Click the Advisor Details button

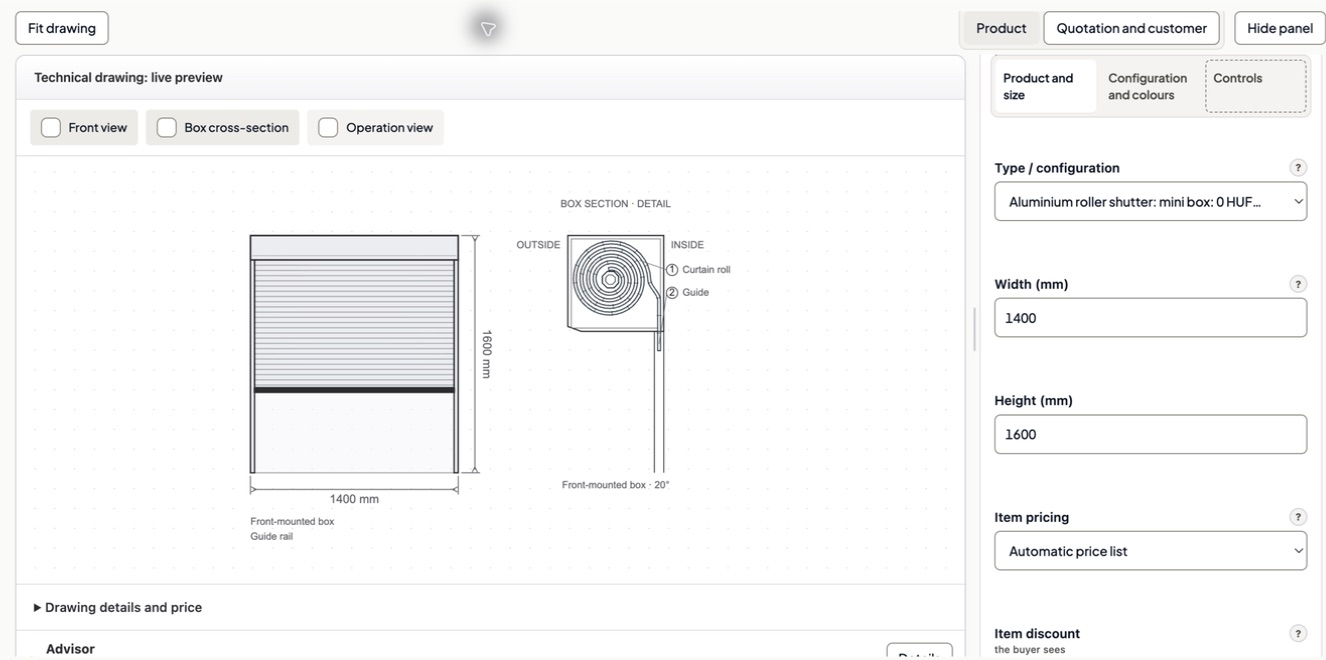[x=919, y=652]
